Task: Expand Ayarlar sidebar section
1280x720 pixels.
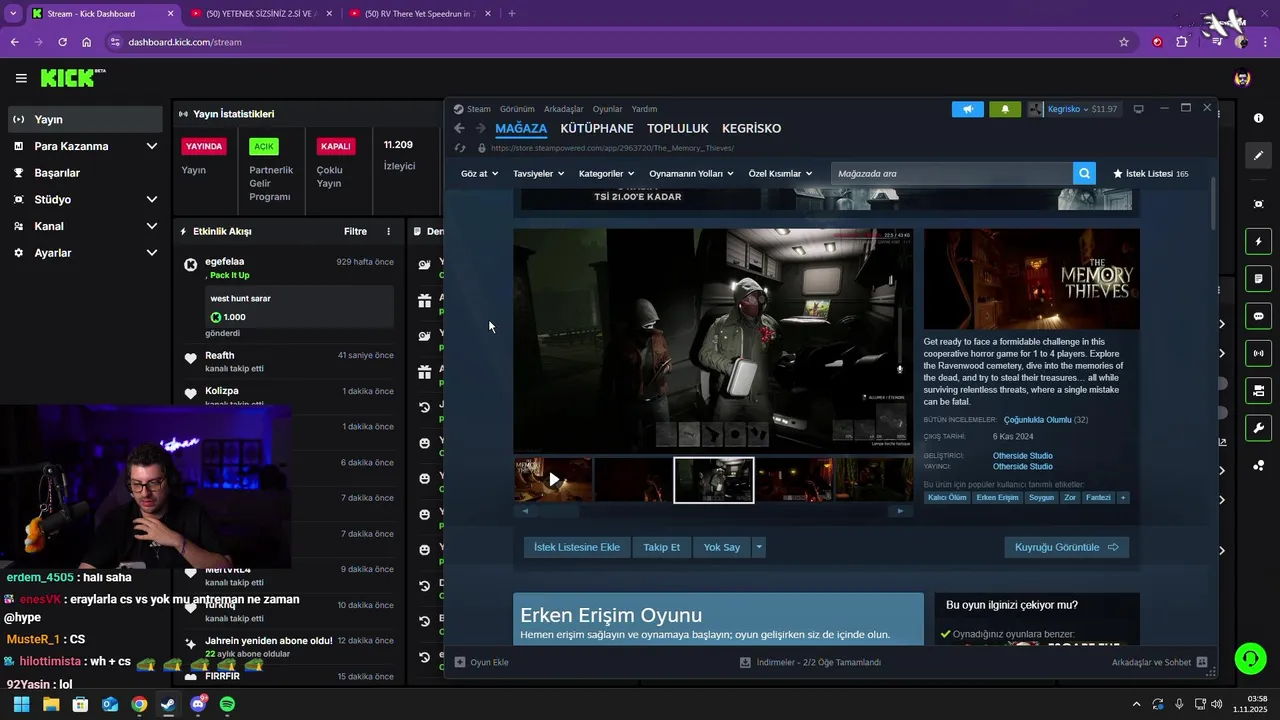Action: [x=152, y=253]
